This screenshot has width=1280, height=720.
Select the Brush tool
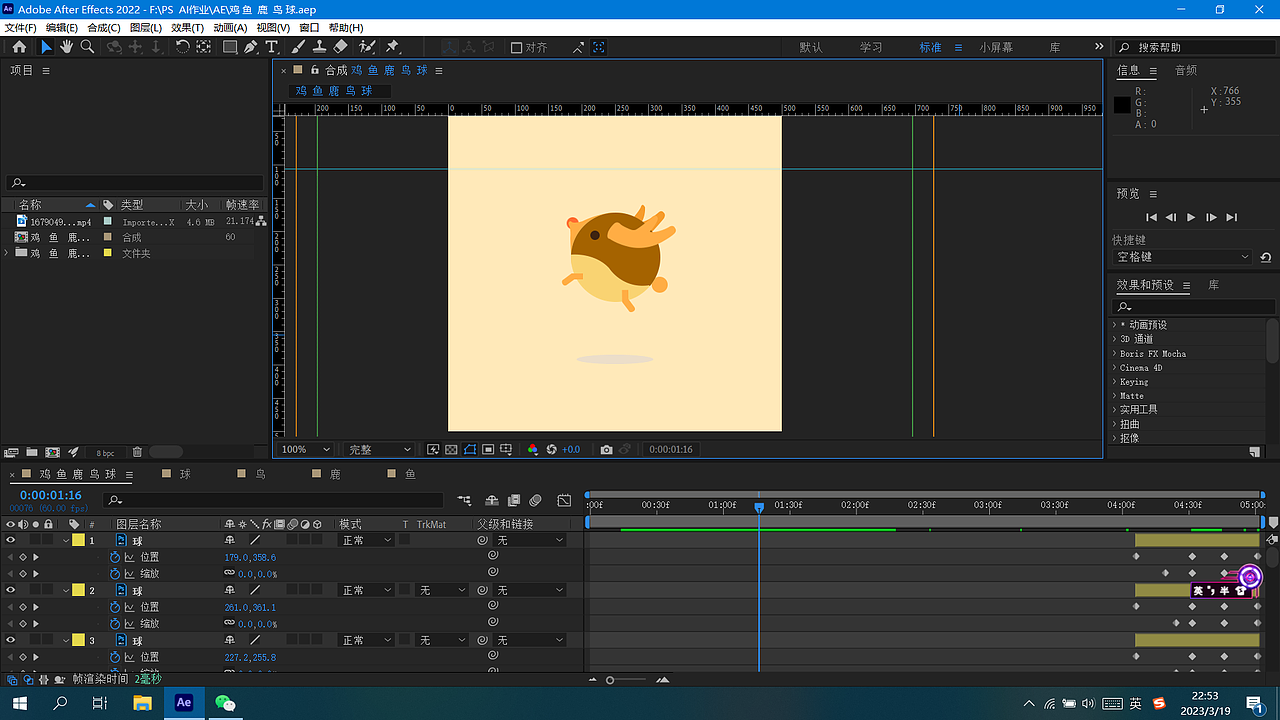point(298,47)
